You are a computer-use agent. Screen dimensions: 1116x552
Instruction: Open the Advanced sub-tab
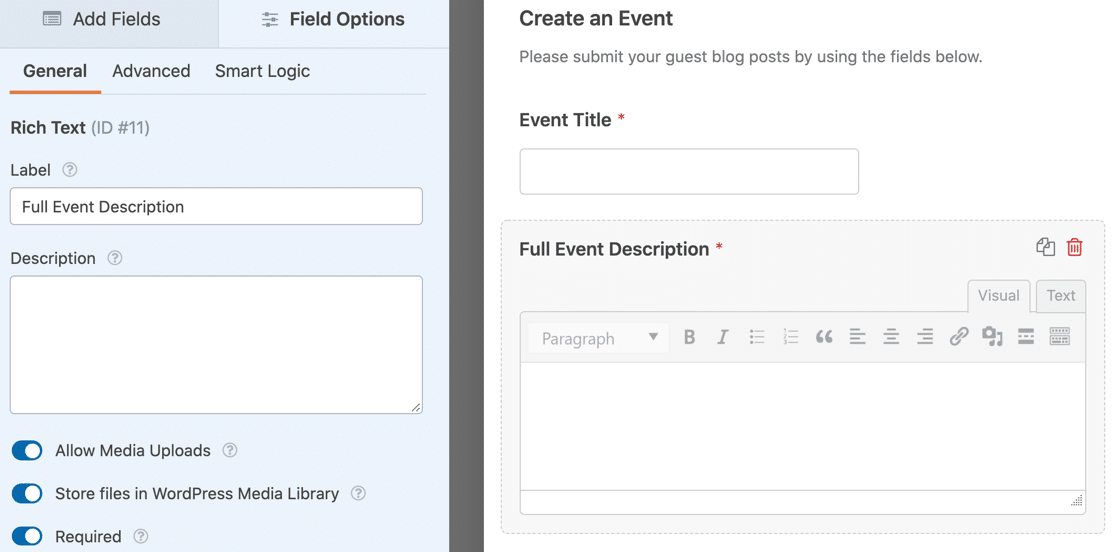click(151, 71)
